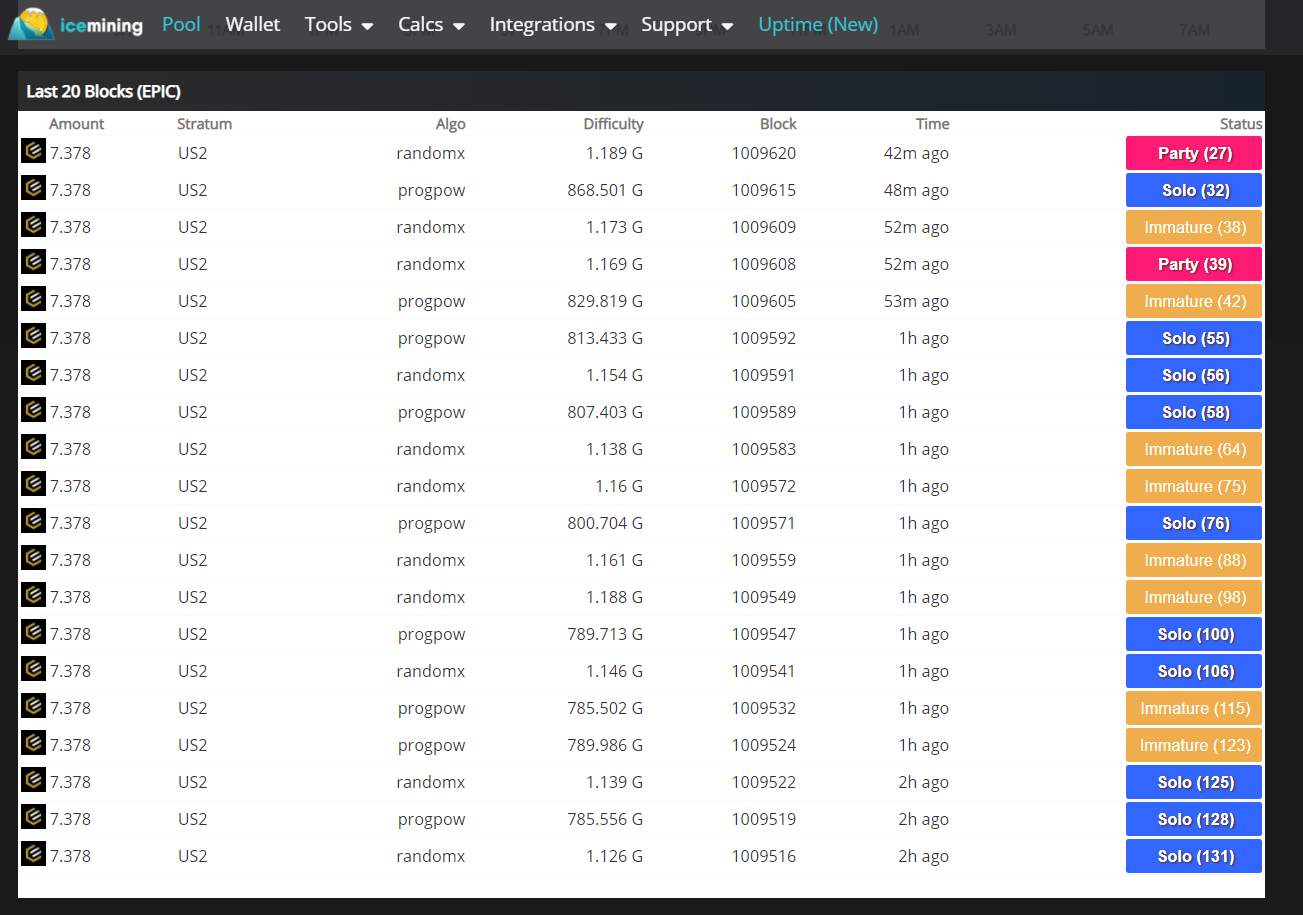The width and height of the screenshot is (1303, 915).
Task: Click EPIC coin icon for block 1009532
Action: [x=33, y=706]
